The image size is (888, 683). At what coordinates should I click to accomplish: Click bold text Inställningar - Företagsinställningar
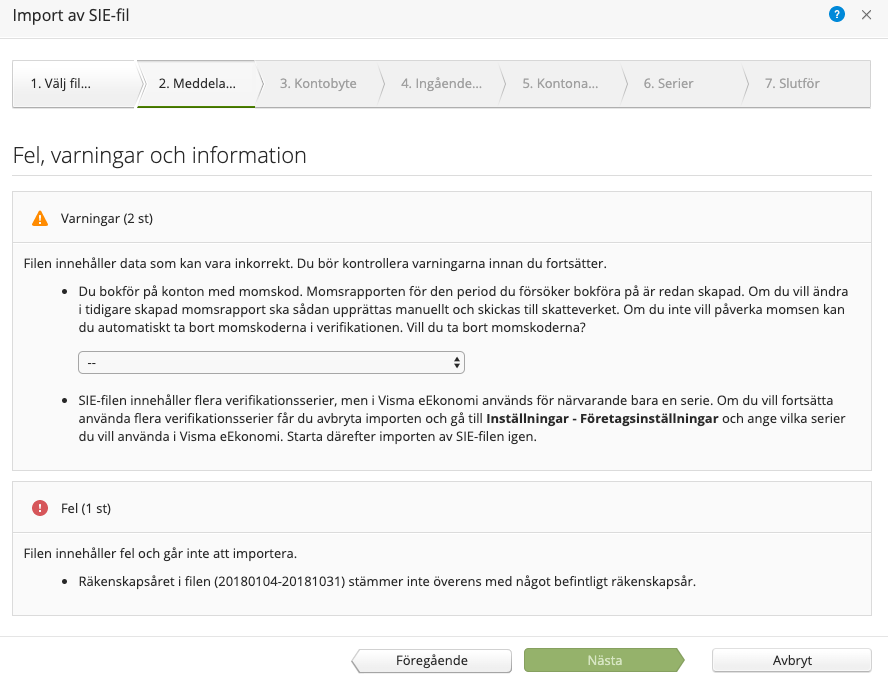(602, 419)
